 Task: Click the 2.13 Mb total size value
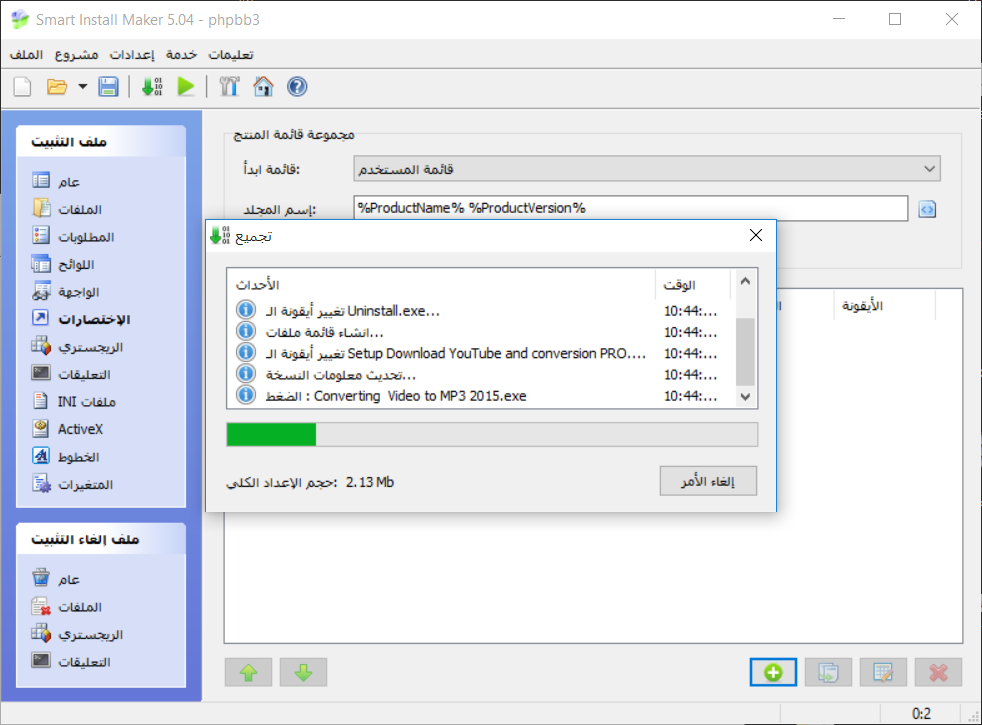(x=370, y=482)
